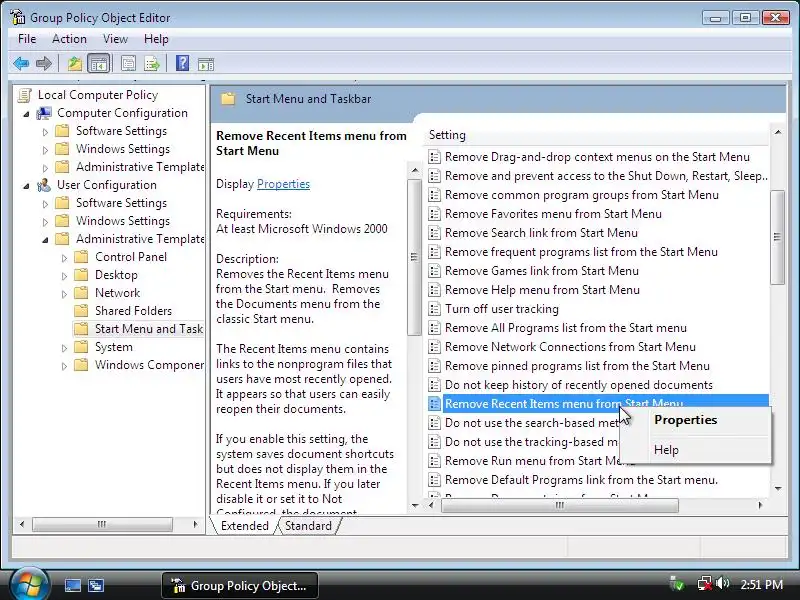Click settings list horizontal scrollbar thumb
This screenshot has width=800, height=600.
pos(560,505)
